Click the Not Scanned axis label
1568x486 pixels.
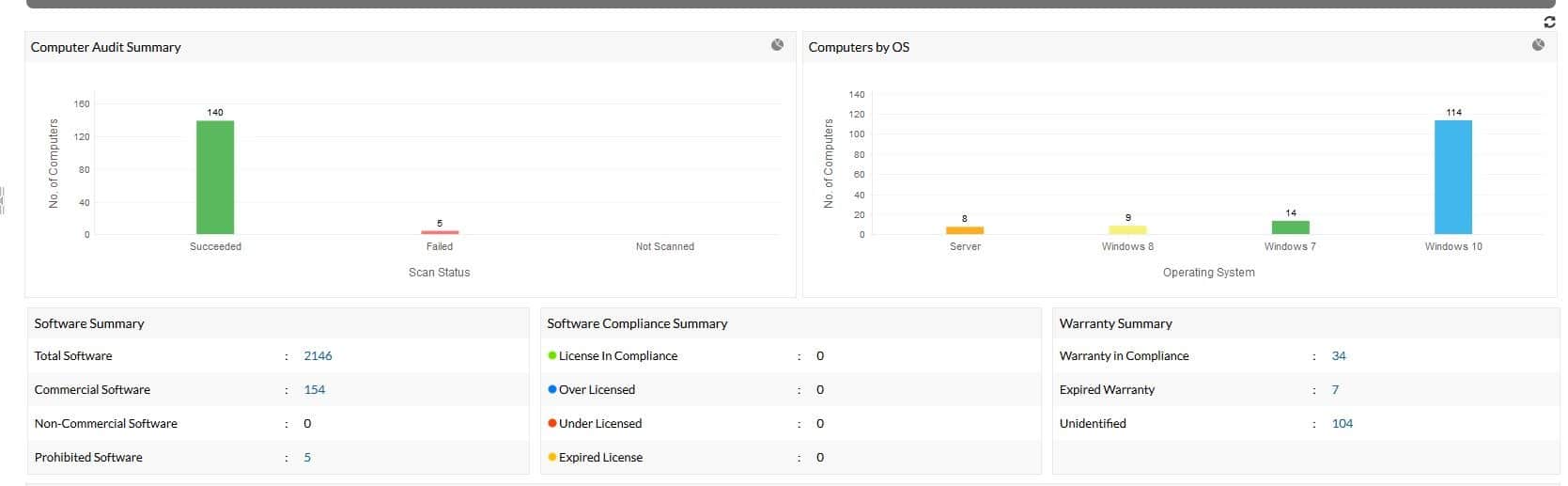pyautogui.click(x=664, y=247)
